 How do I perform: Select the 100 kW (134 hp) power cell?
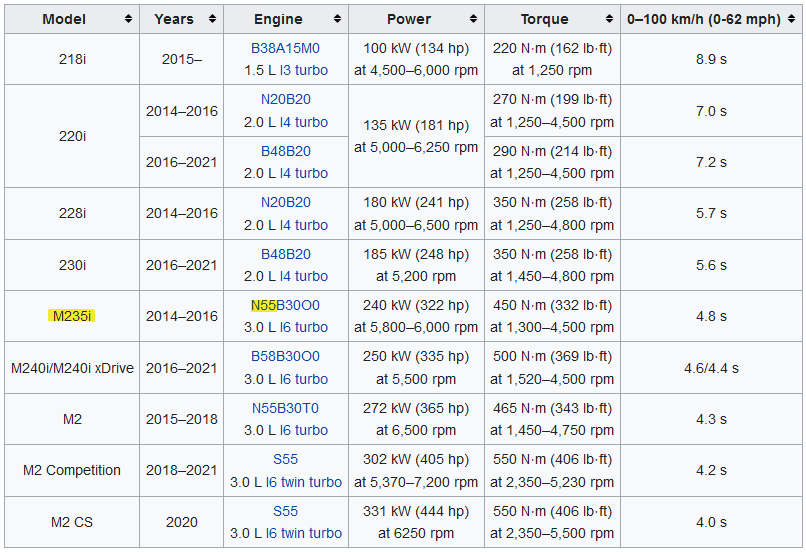pos(416,59)
